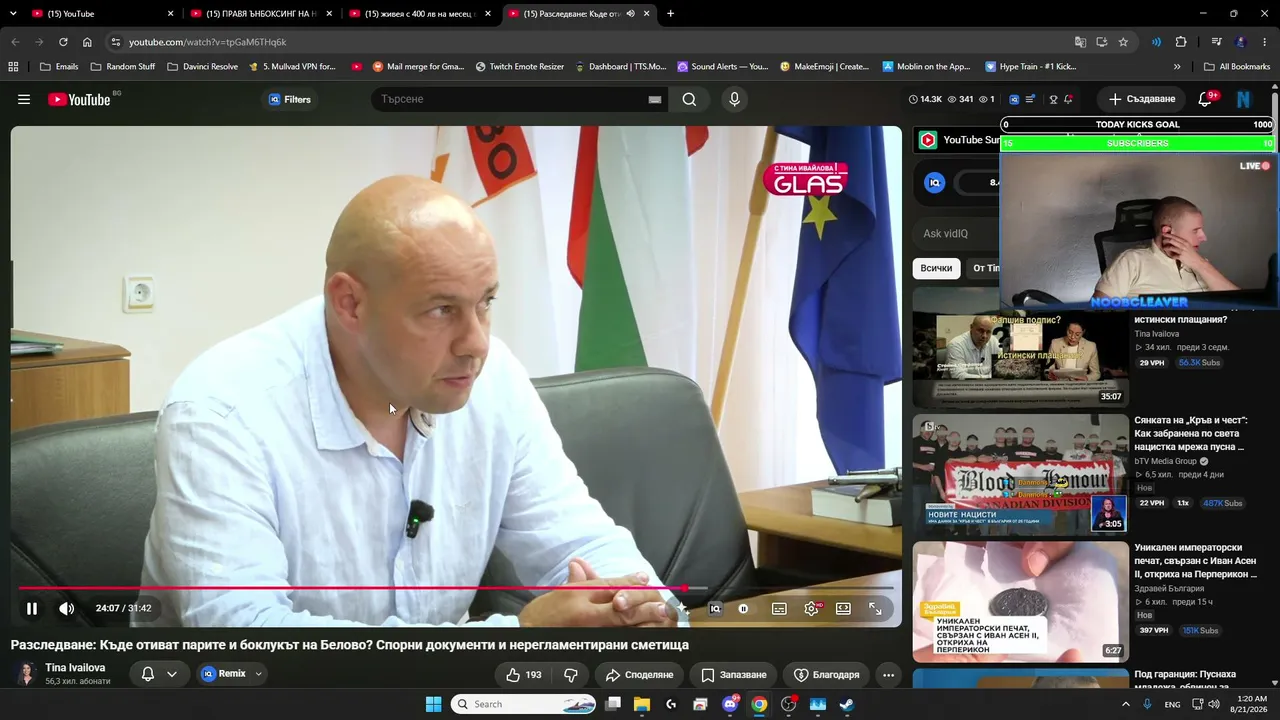Open the Emails bookmark folder
The height and width of the screenshot is (720, 1280).
[x=59, y=67]
